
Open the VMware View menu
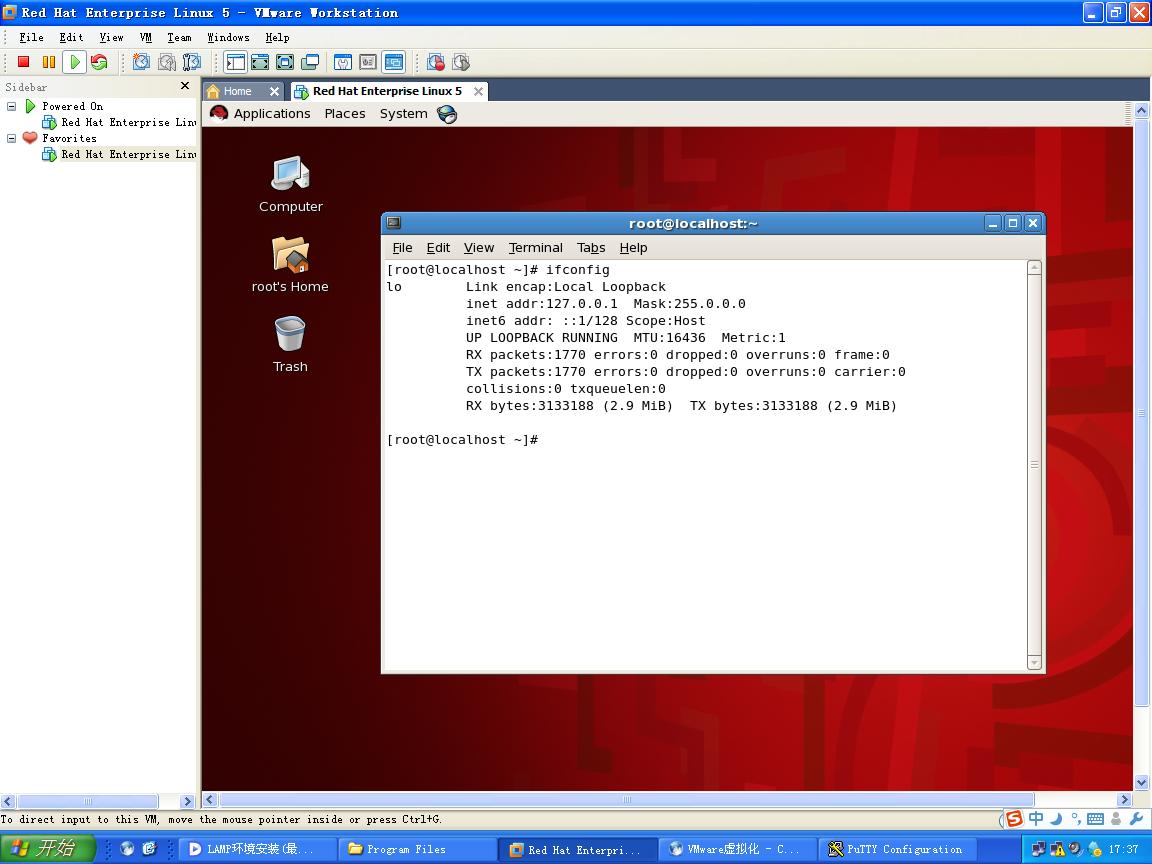coord(112,37)
